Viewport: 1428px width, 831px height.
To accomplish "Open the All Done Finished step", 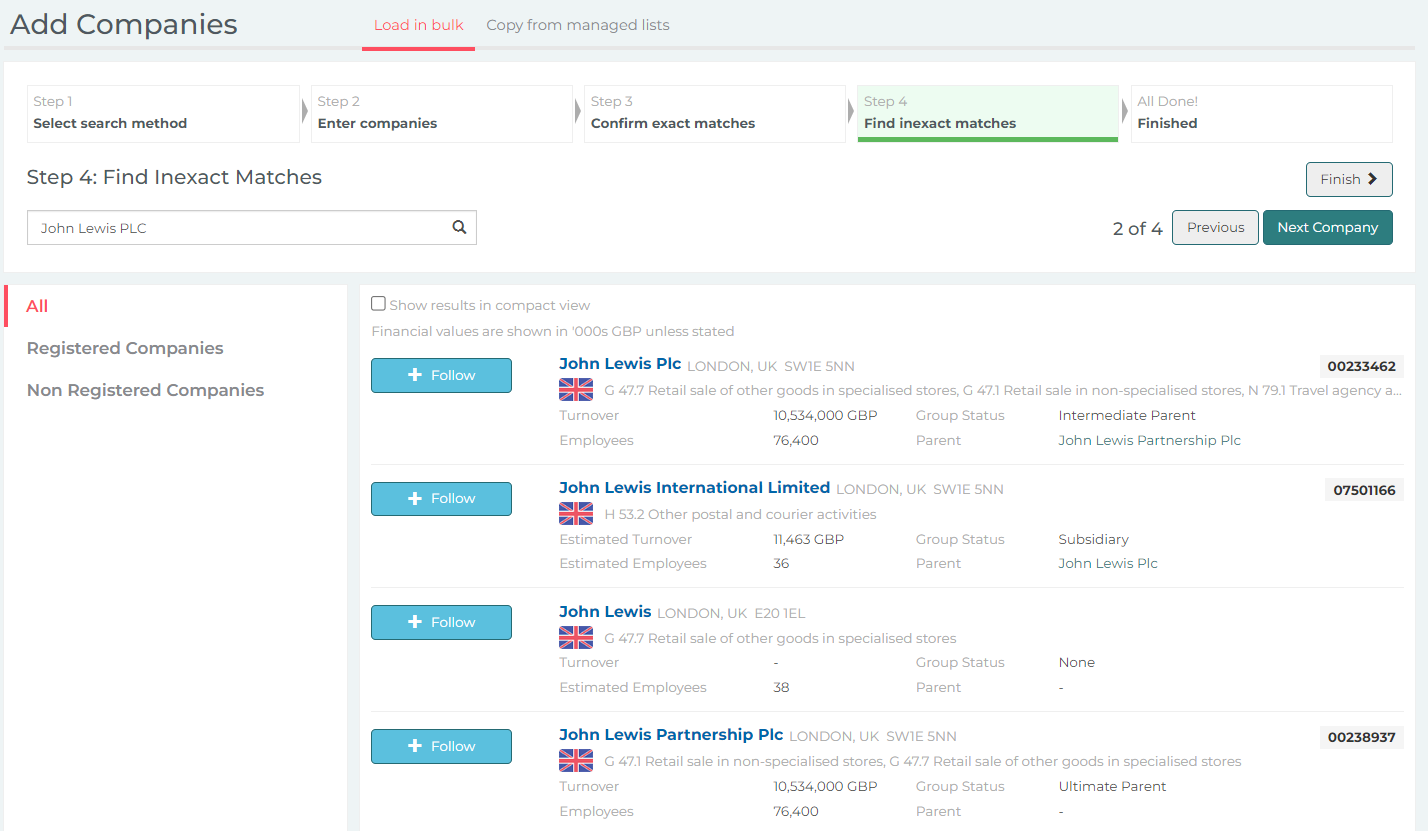I will pyautogui.click(x=1262, y=113).
